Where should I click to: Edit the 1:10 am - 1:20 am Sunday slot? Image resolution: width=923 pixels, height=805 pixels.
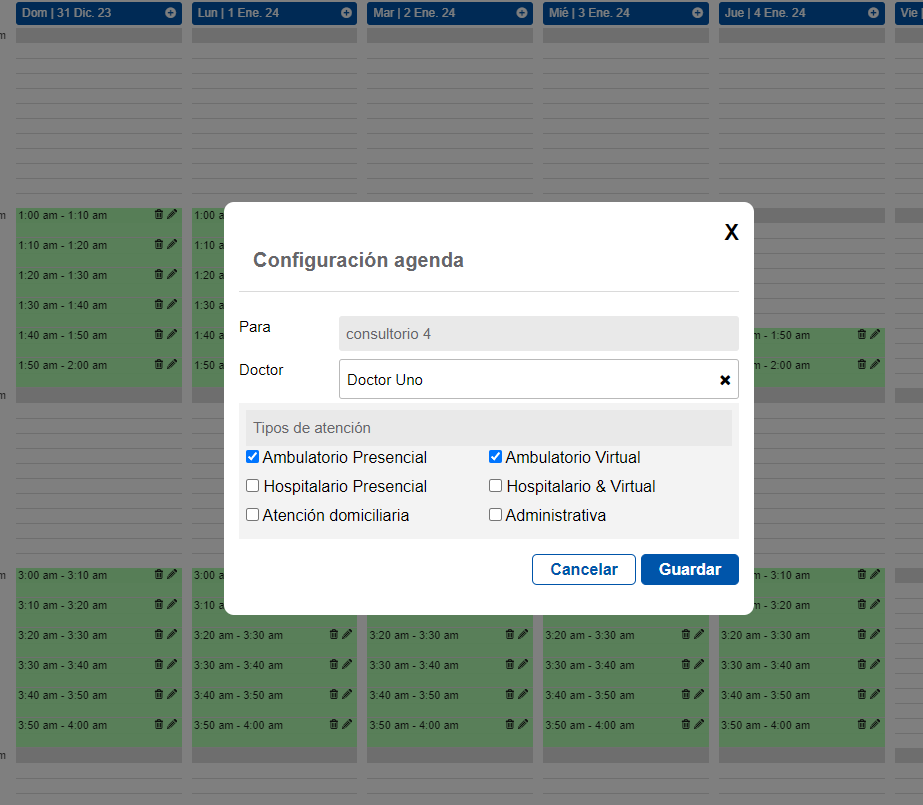[x=171, y=244]
